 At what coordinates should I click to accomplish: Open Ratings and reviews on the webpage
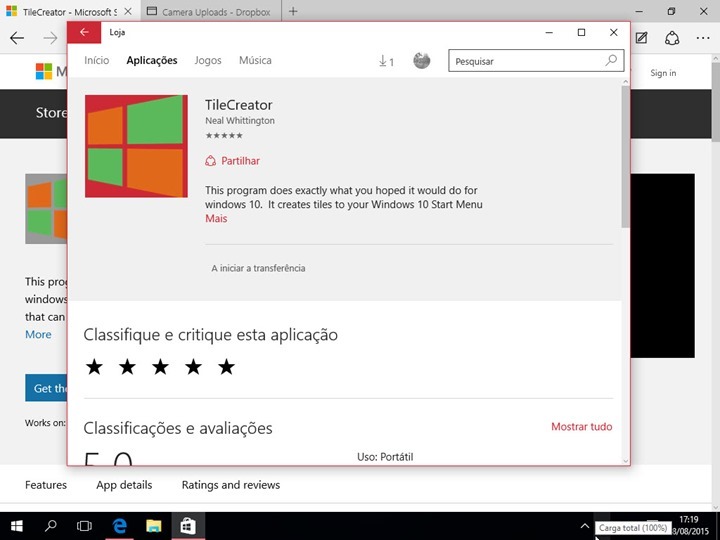(231, 485)
